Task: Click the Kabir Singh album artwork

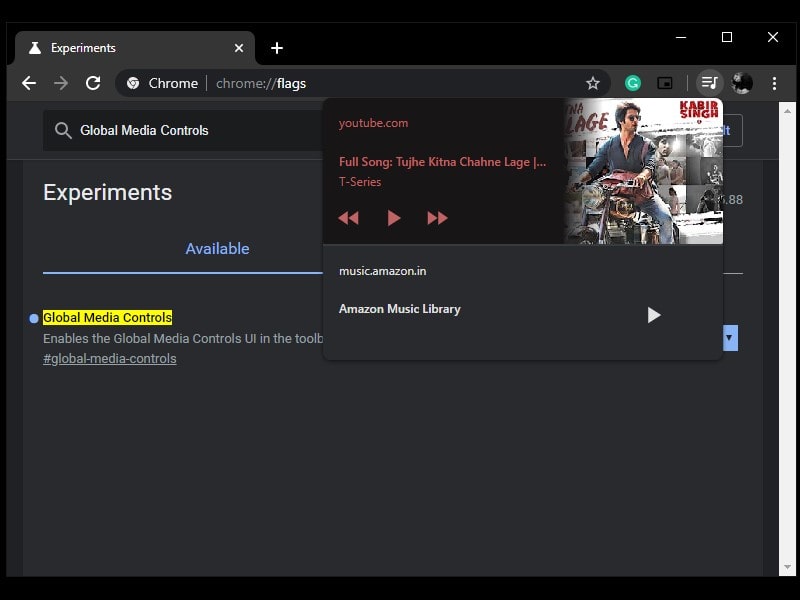Action: [643, 171]
